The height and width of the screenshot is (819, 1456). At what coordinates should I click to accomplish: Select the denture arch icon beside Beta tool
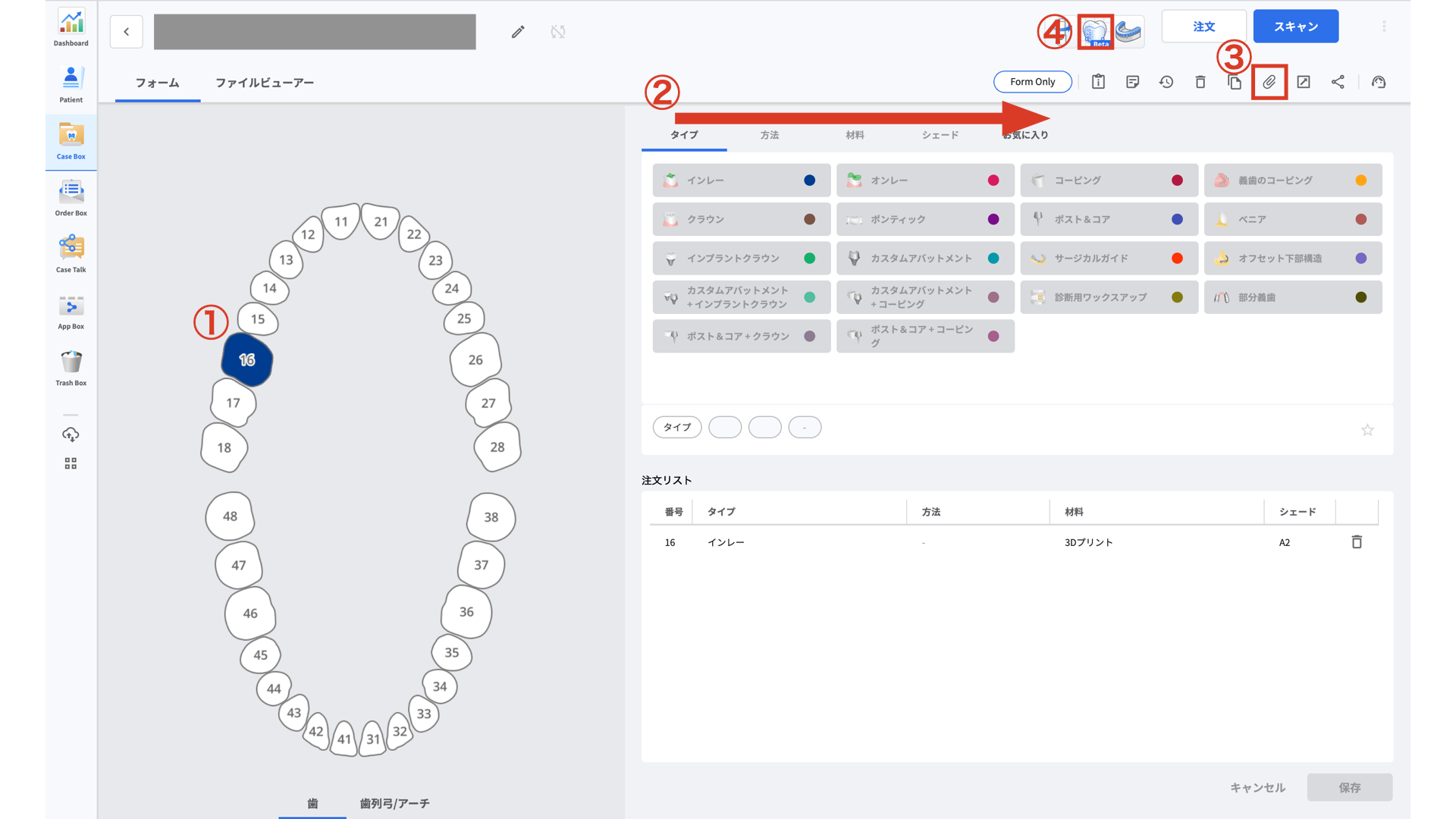point(1130,32)
